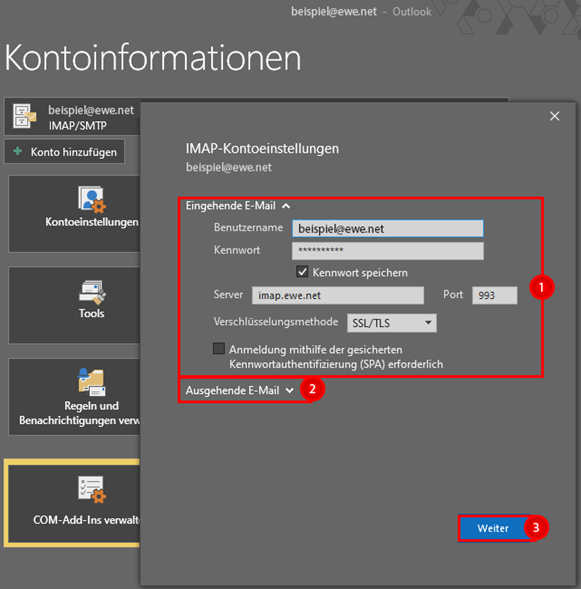Image resolution: width=581 pixels, height=589 pixels.
Task: Open Regeln und Benachrichtigungen verwalten icon
Action: click(92, 382)
